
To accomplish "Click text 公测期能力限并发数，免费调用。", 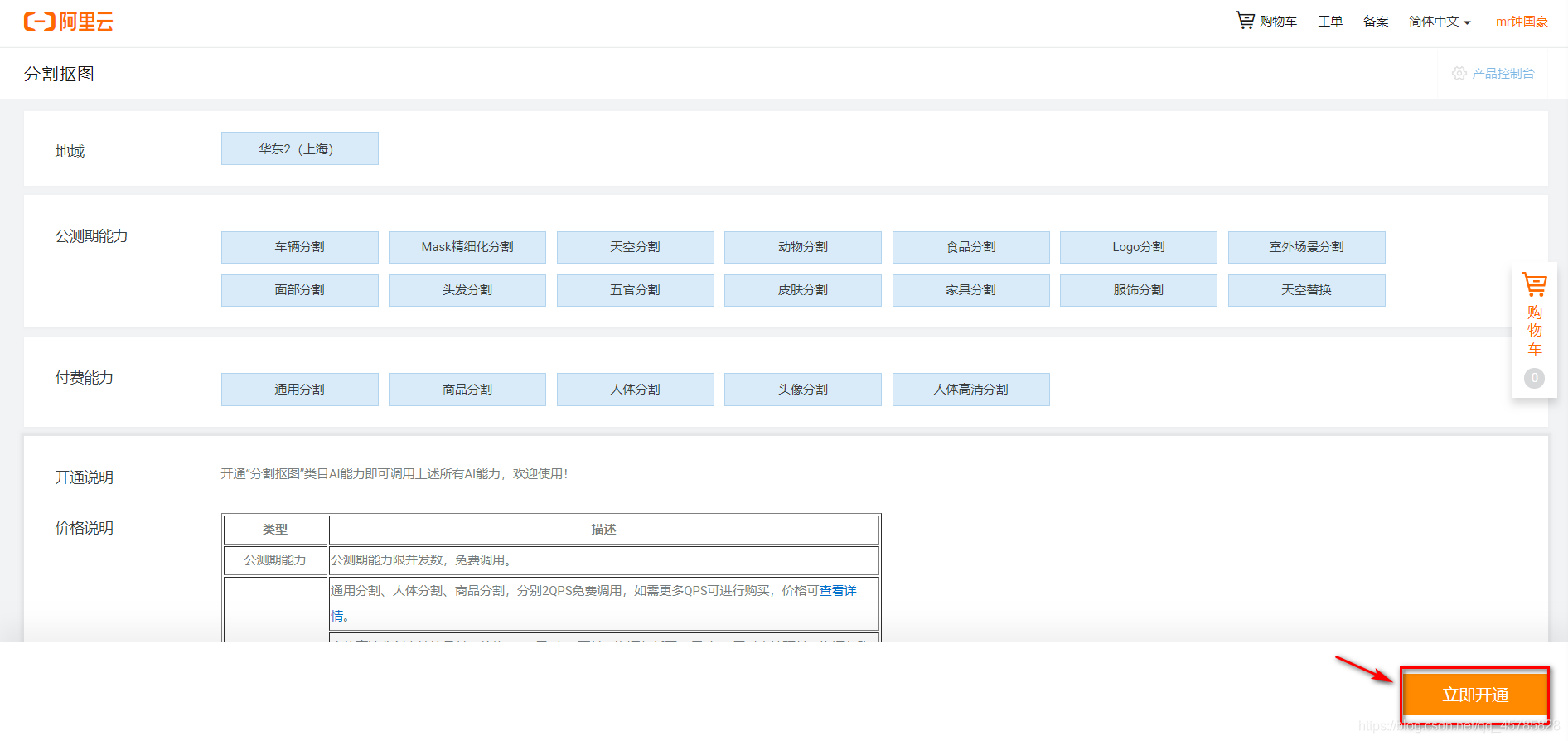I will click(423, 560).
